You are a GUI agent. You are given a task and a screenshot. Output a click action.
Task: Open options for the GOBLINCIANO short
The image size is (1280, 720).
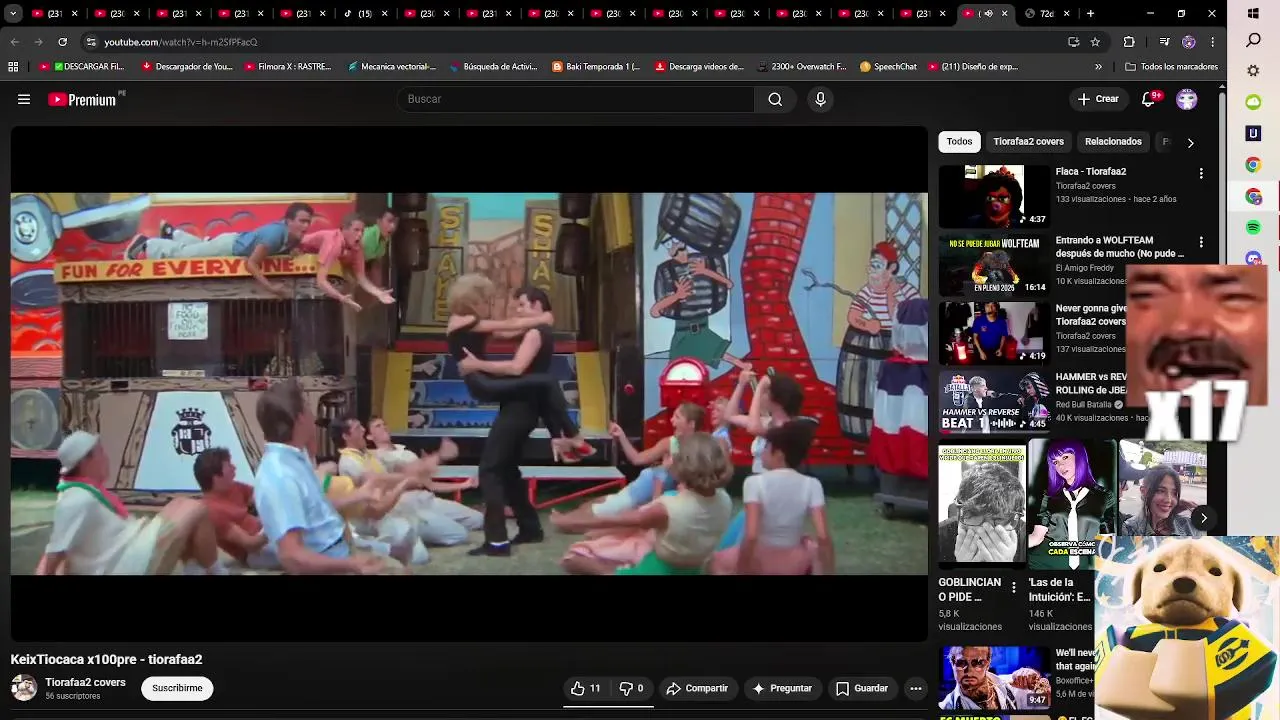(1014, 588)
